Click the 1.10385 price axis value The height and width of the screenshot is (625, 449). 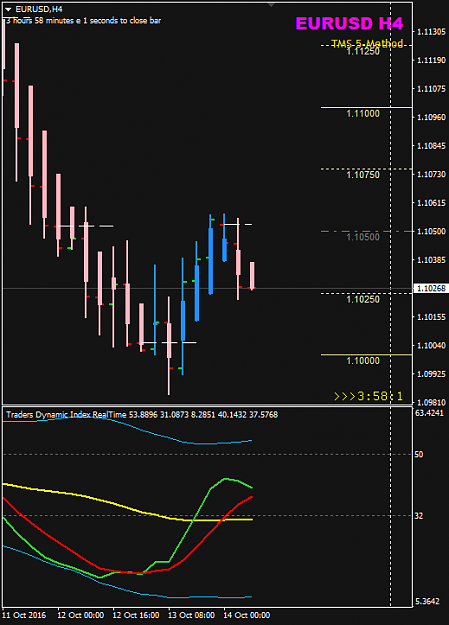(431, 260)
